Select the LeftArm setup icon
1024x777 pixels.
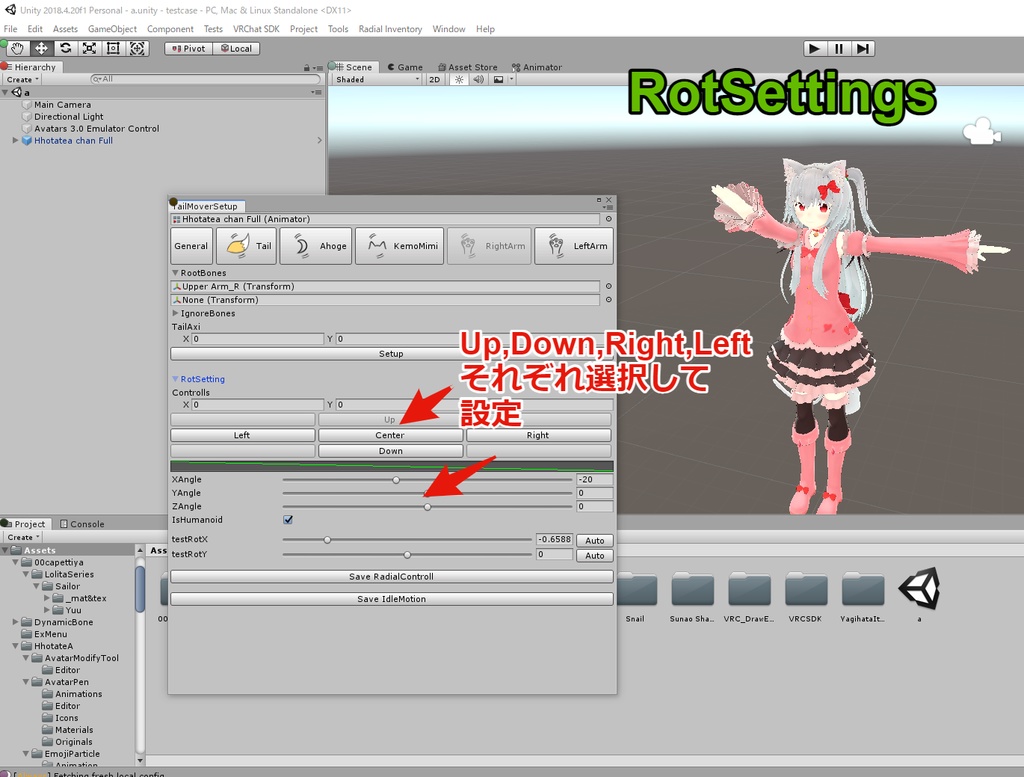coord(573,246)
